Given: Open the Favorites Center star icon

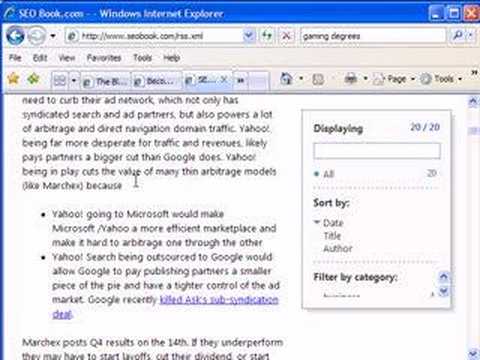Looking at the screenshot, I should 13,79.
